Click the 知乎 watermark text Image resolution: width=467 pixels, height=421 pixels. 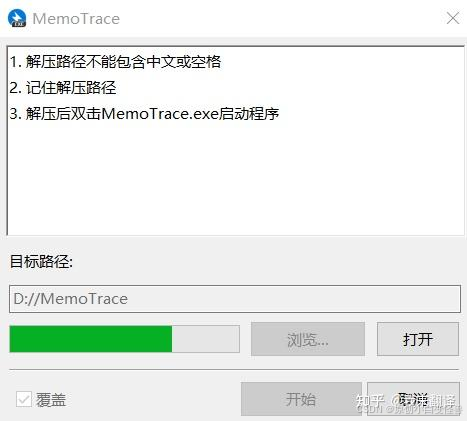[370, 400]
